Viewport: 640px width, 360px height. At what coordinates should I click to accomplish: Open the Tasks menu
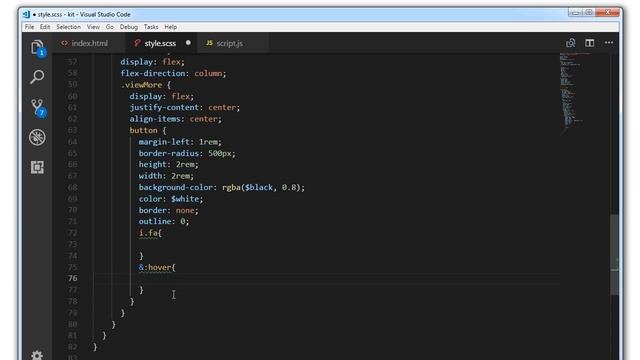(151, 27)
